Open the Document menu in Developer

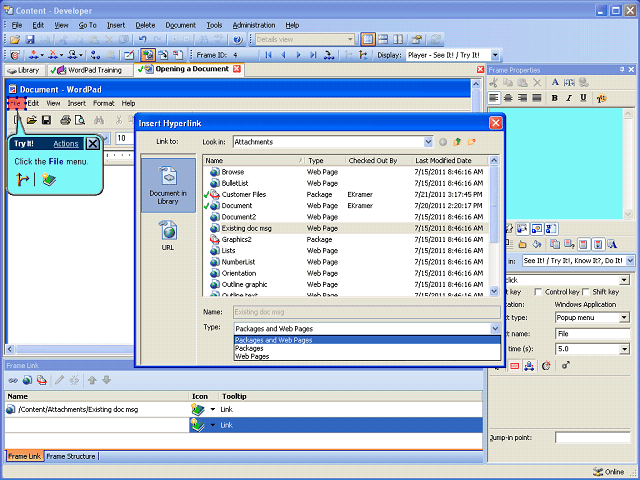180,25
